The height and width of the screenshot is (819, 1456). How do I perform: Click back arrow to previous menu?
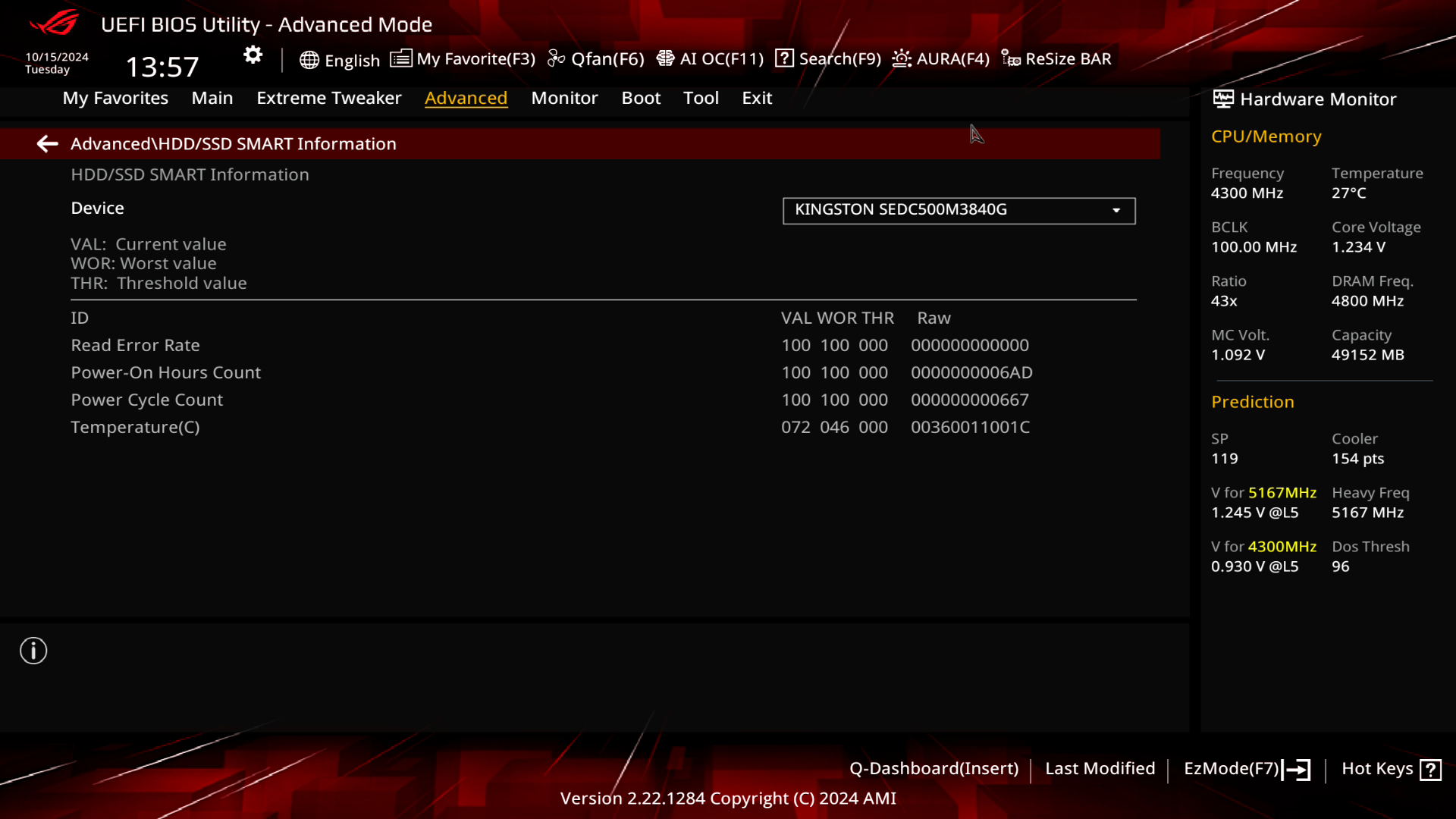pos(47,143)
